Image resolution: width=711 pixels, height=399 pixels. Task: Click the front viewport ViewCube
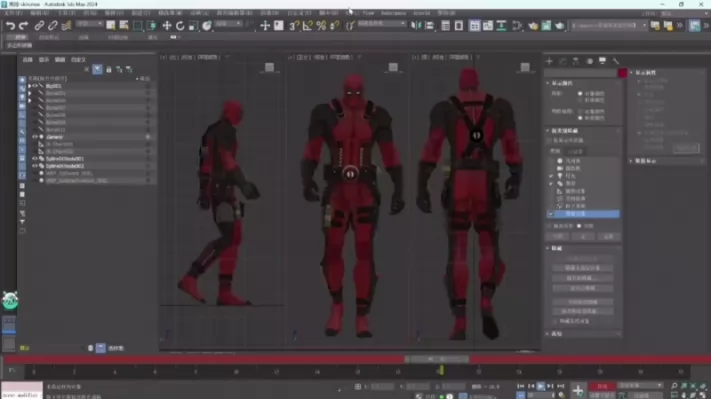[393, 68]
